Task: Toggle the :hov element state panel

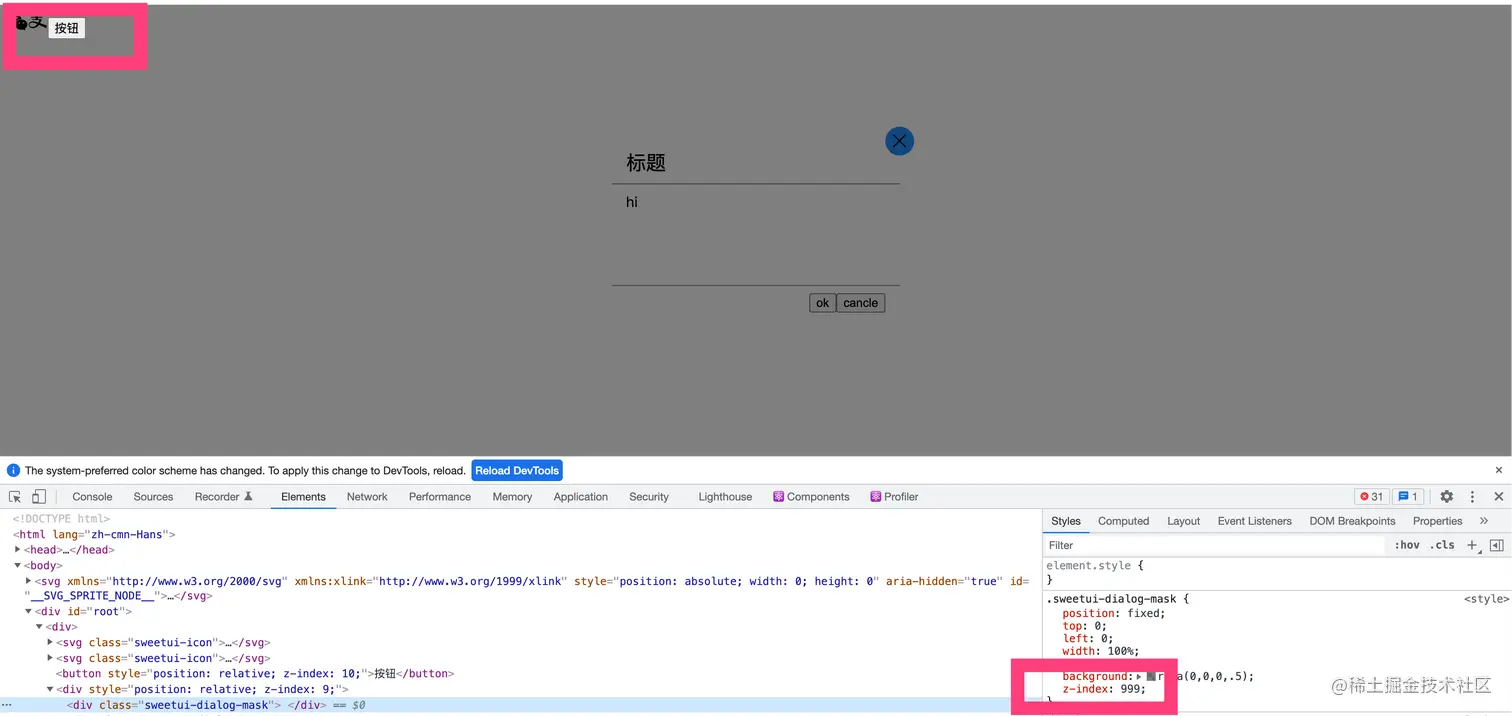Action: click(1407, 545)
